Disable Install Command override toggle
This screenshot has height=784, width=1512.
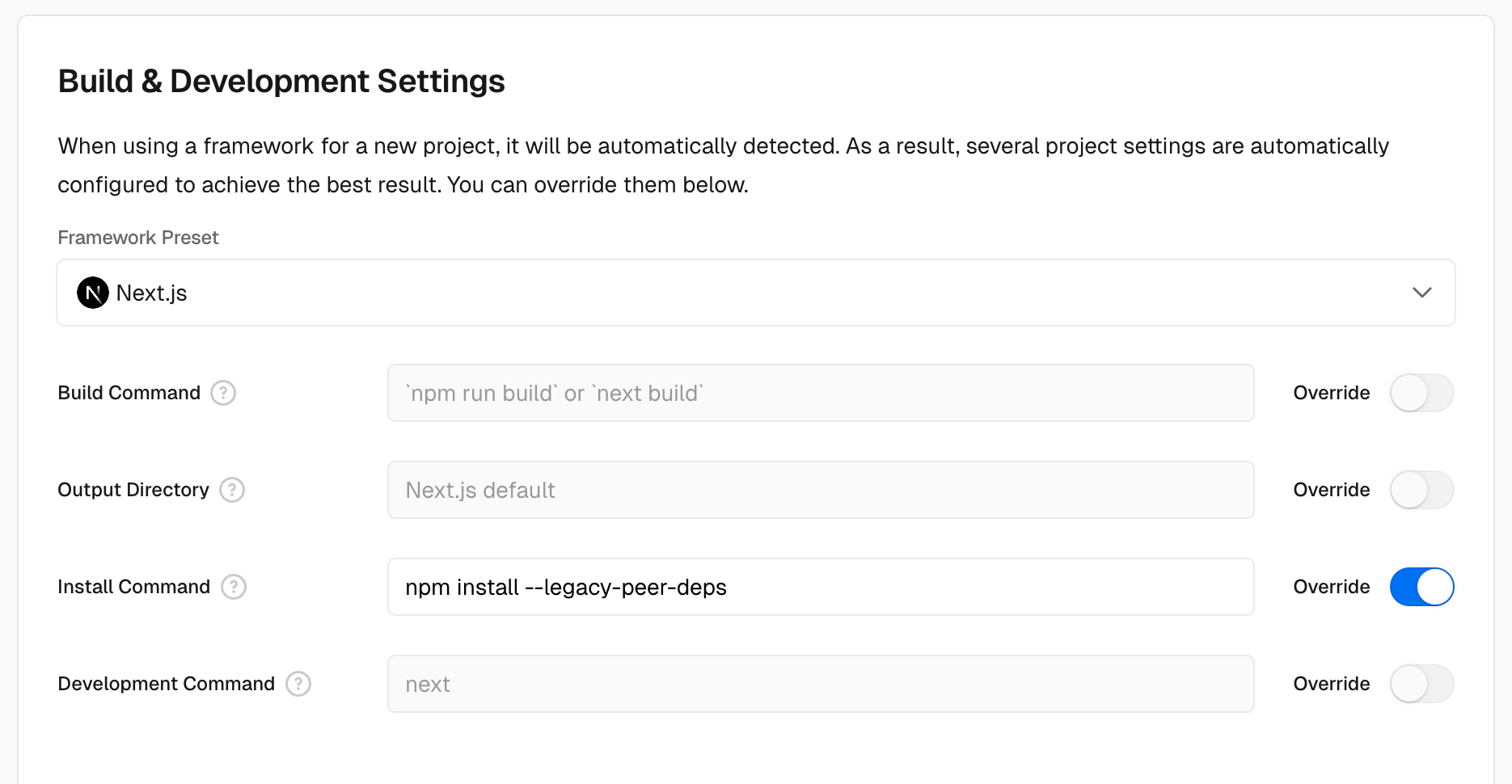pos(1421,587)
